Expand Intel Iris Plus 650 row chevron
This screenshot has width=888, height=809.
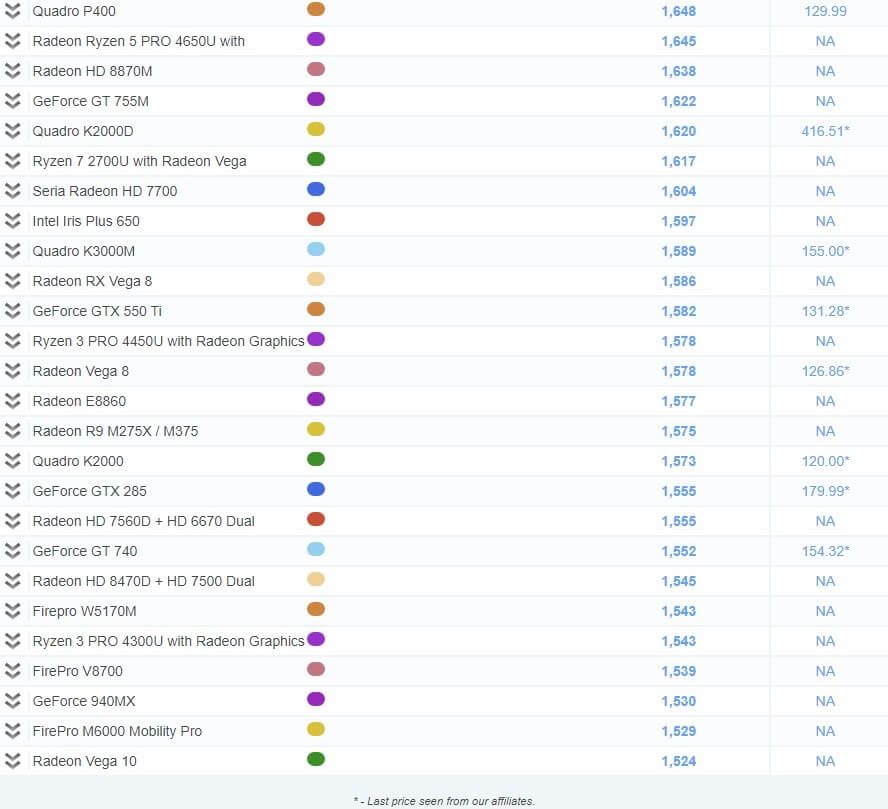tap(12, 221)
